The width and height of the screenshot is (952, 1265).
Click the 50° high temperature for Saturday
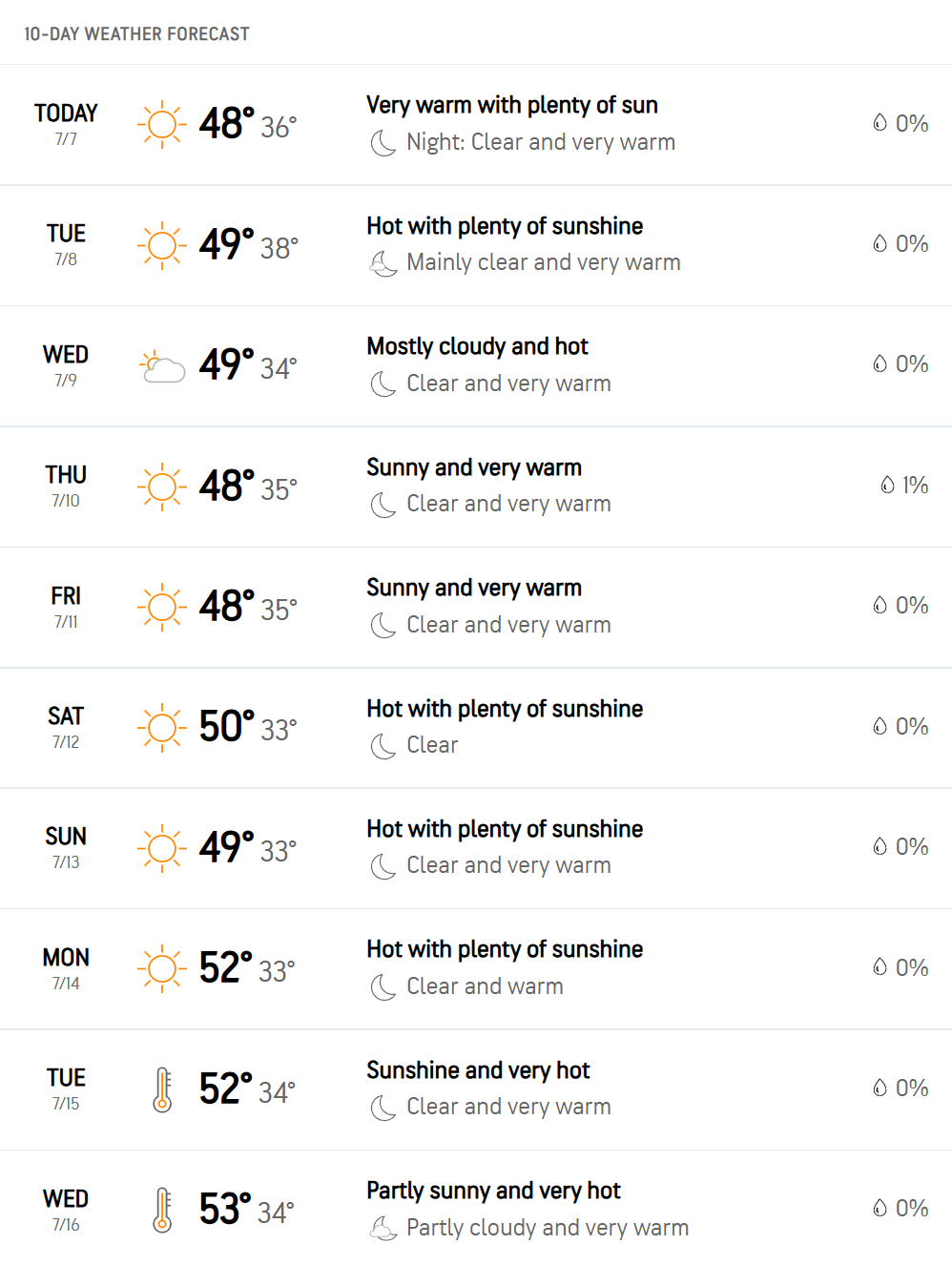(x=226, y=727)
